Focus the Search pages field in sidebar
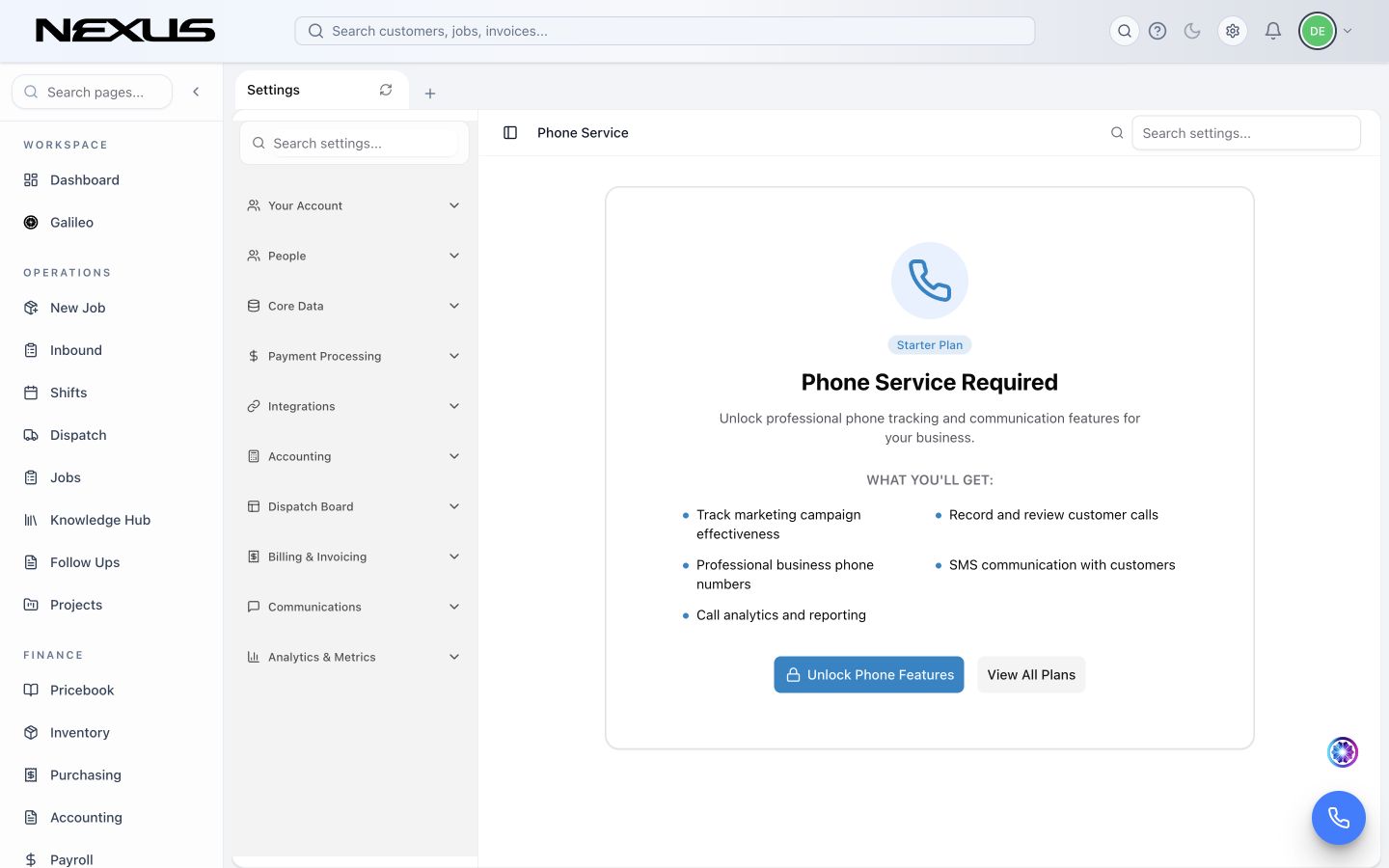Viewport: 1389px width, 868px height. click(x=93, y=92)
